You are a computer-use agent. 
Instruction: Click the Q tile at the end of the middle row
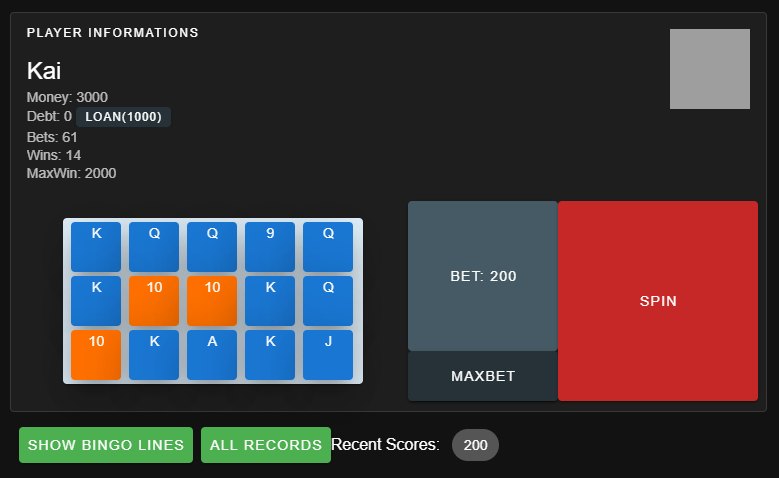[328, 301]
